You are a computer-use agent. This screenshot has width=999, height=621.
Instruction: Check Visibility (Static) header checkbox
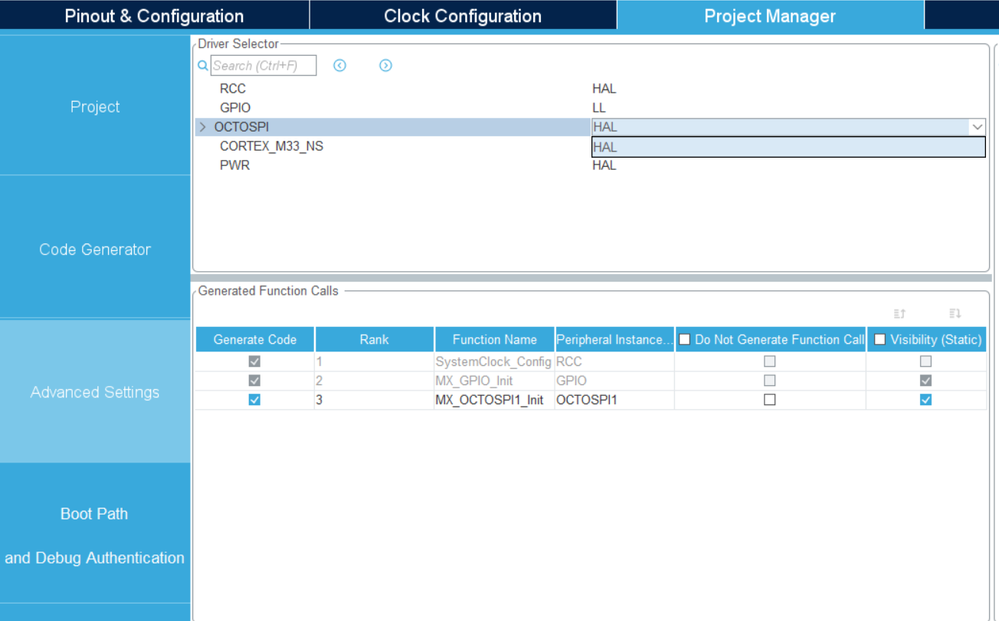tap(880, 339)
